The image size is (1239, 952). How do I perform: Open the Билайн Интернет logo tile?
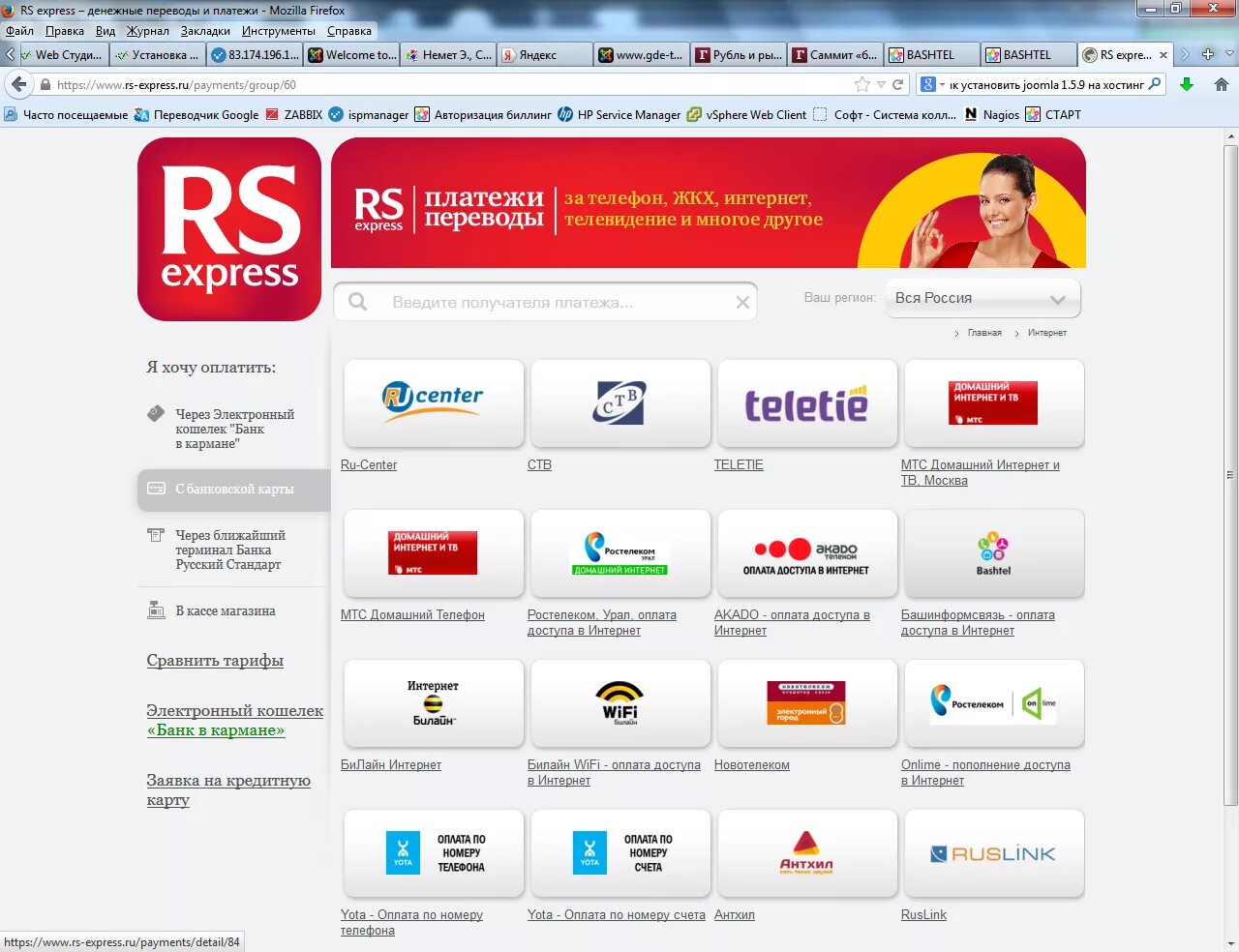pyautogui.click(x=434, y=703)
